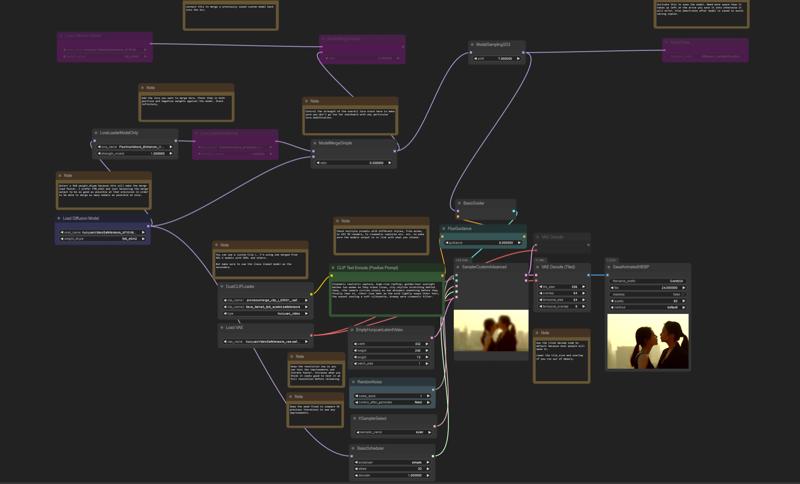Decrease the ModelMergeSimple ratio with left arrow
The height and width of the screenshot is (484, 800).
pos(318,163)
